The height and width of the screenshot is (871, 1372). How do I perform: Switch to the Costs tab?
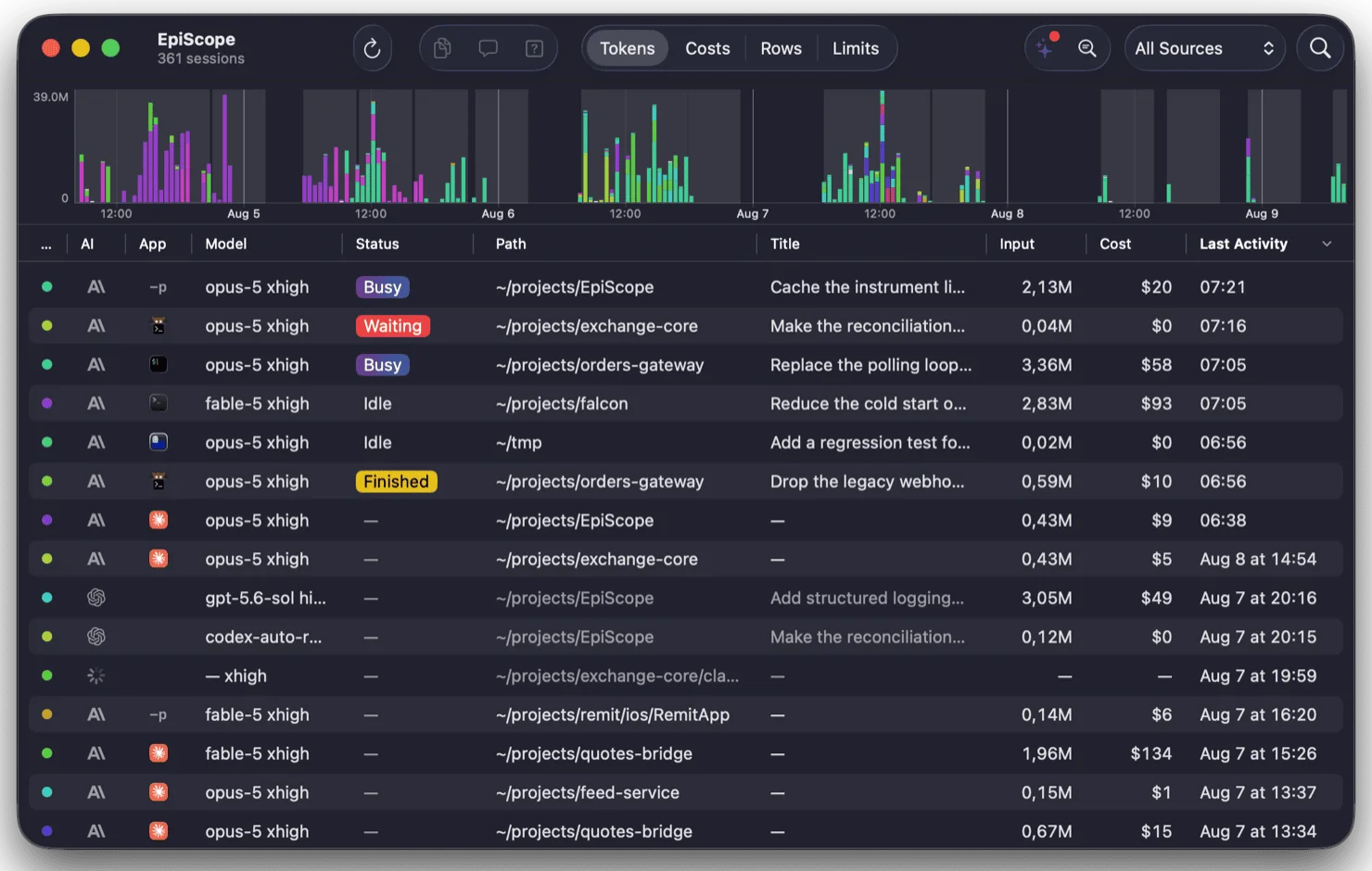click(x=707, y=48)
